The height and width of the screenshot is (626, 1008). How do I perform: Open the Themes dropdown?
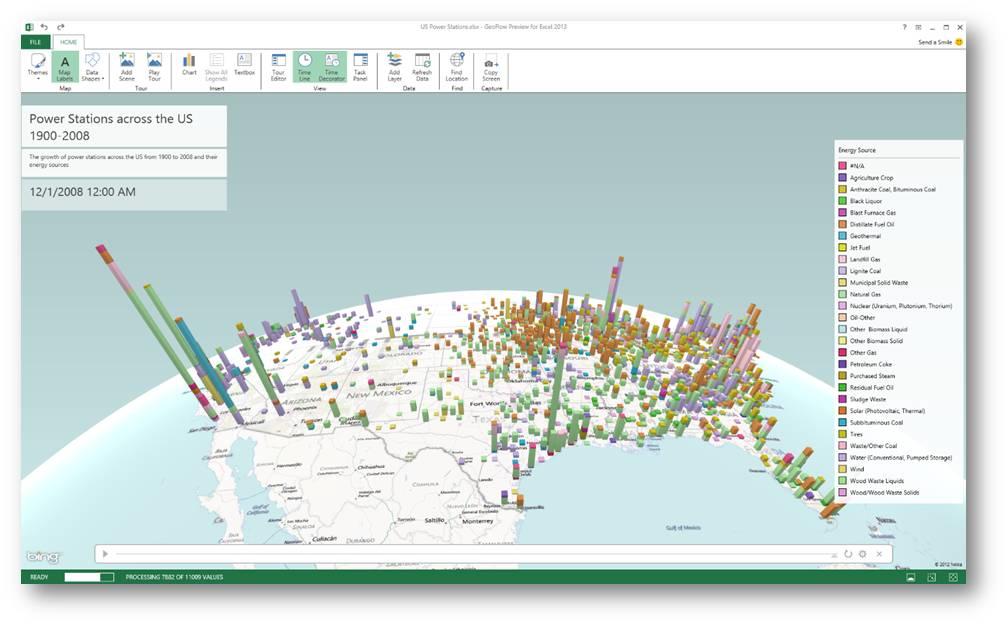click(38, 66)
